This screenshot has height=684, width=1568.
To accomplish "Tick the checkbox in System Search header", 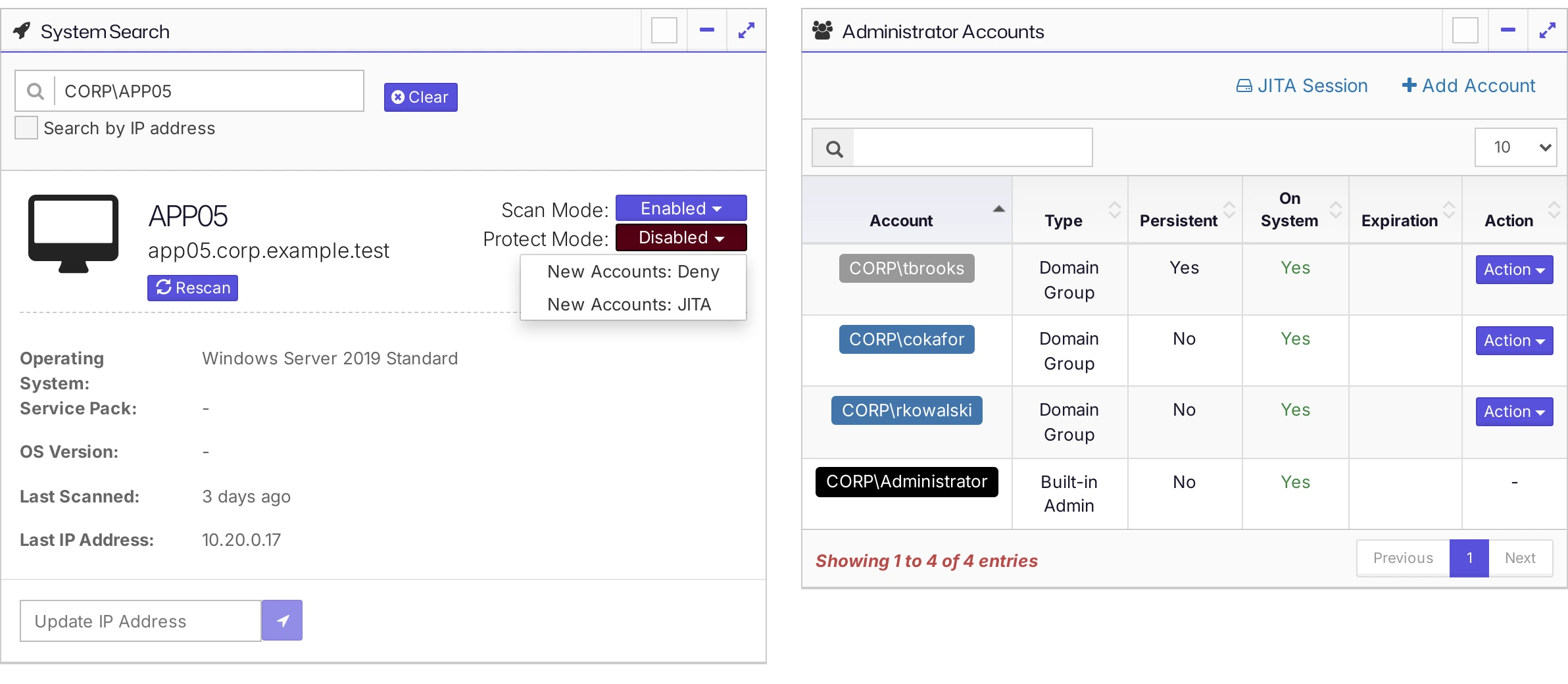I will tap(664, 30).
